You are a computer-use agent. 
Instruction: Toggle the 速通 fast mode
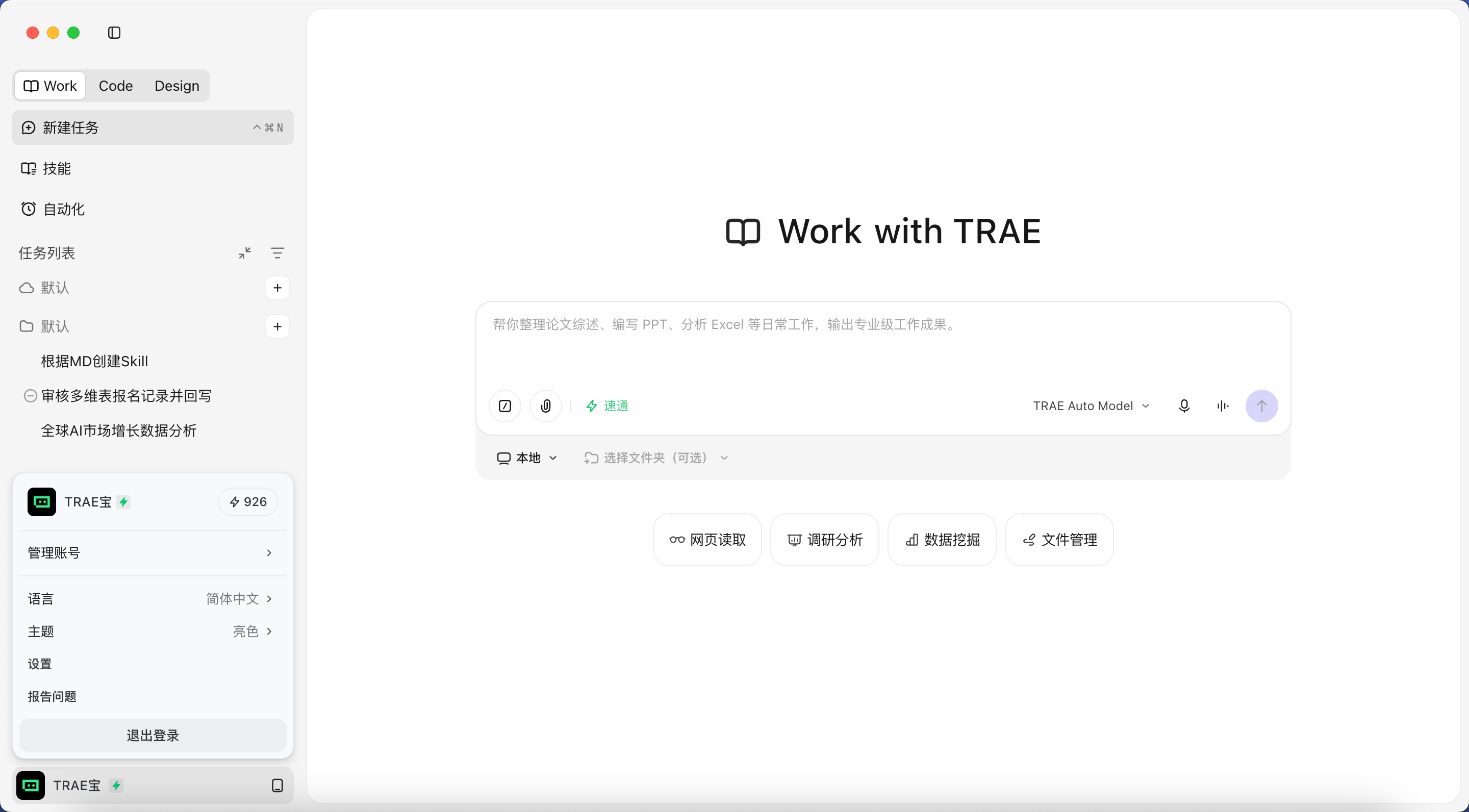pyautogui.click(x=607, y=406)
